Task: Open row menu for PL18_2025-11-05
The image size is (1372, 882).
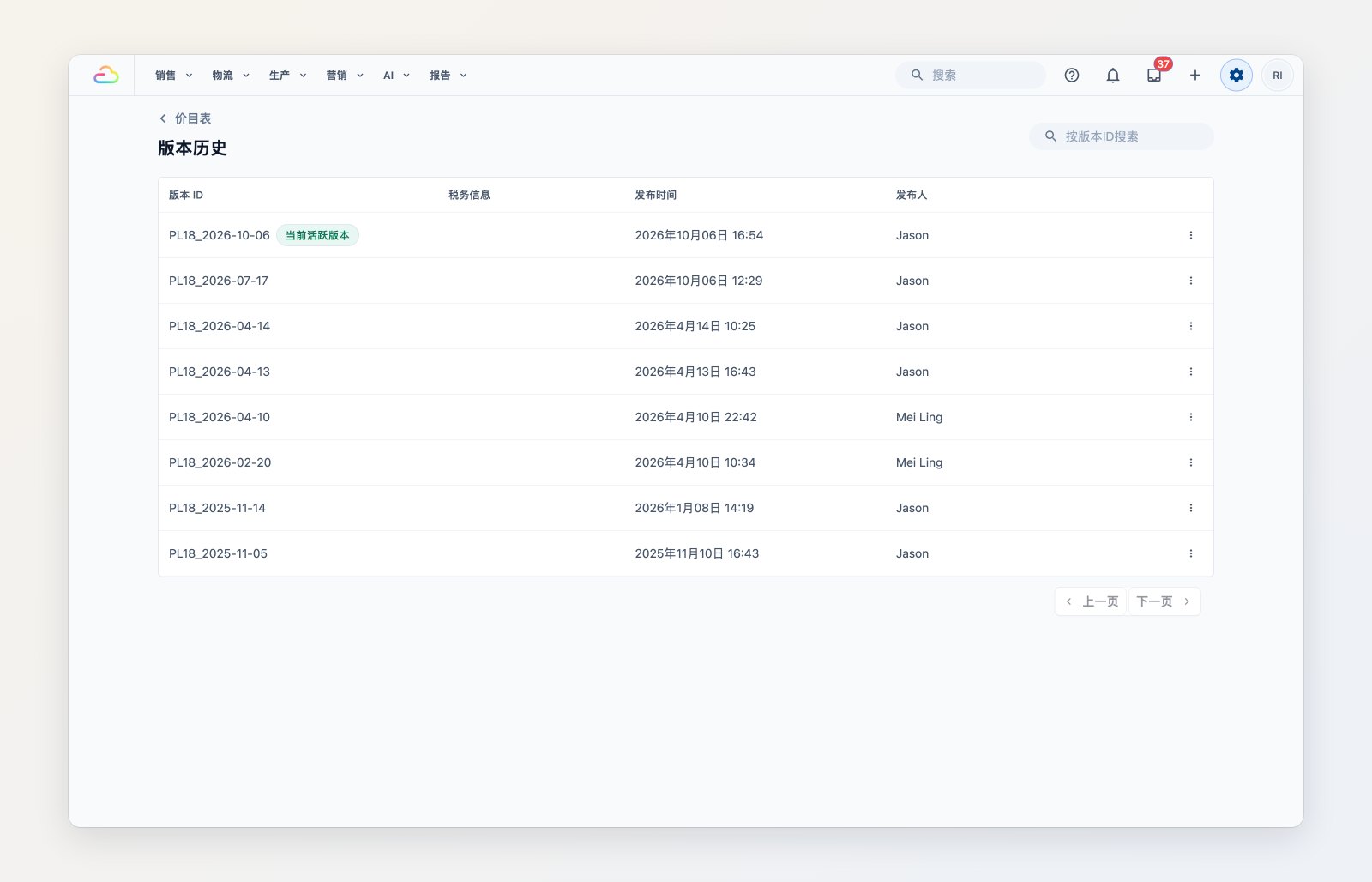Action: (1191, 553)
